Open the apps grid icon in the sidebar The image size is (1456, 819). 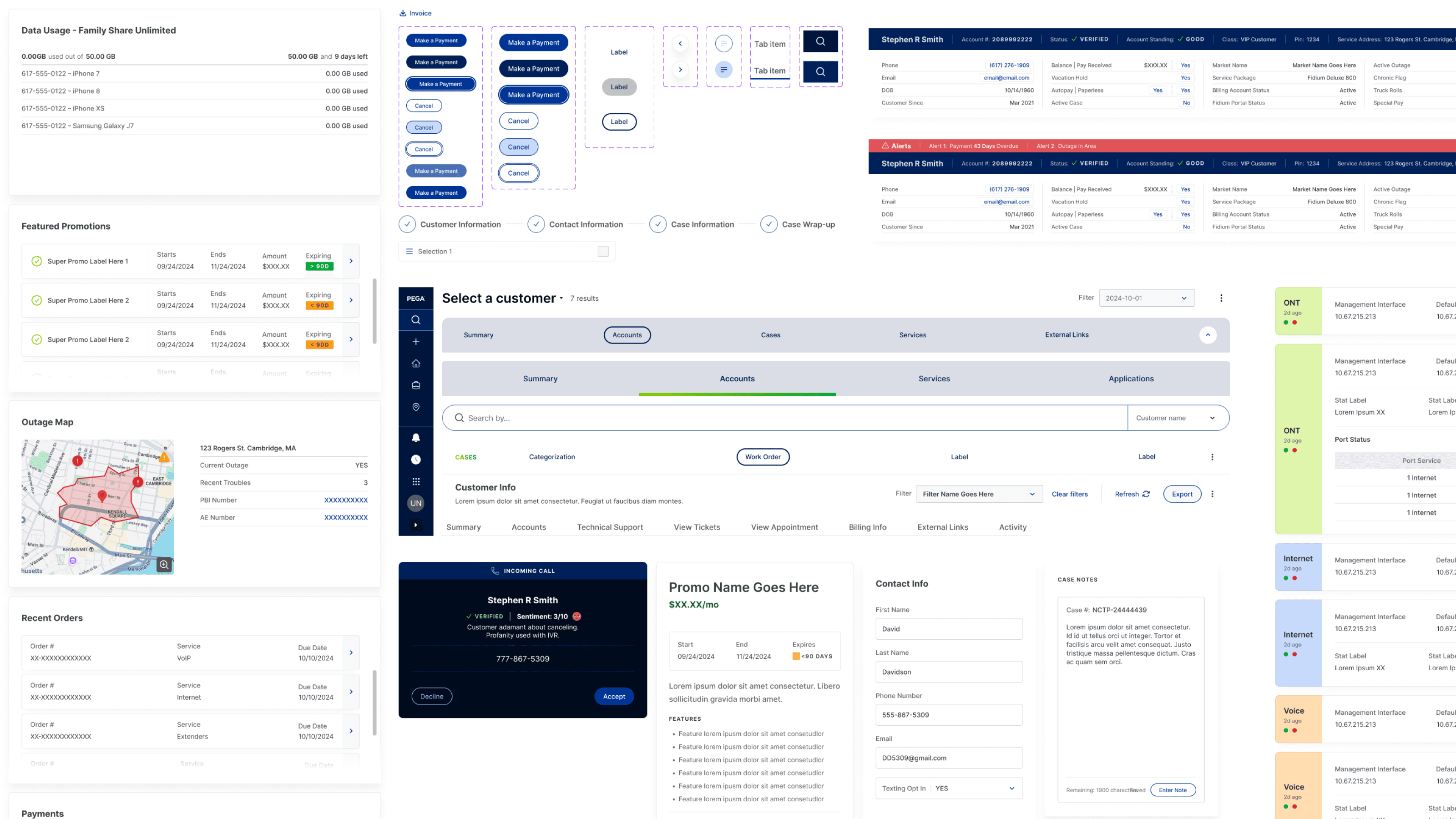click(x=415, y=481)
